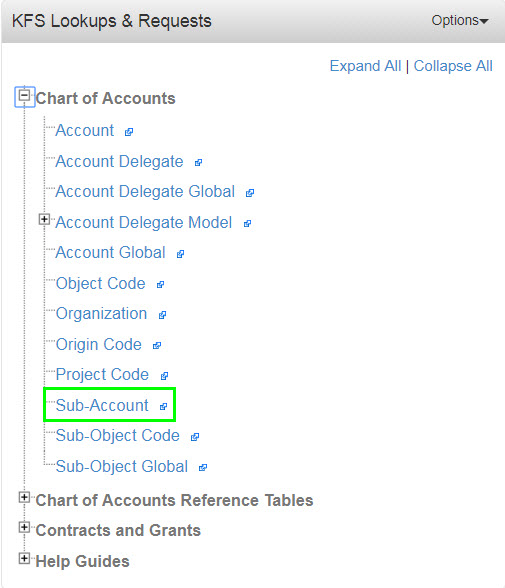The image size is (505, 588).
Task: Click the new-window icon beside Project Code
Action: 165,376
